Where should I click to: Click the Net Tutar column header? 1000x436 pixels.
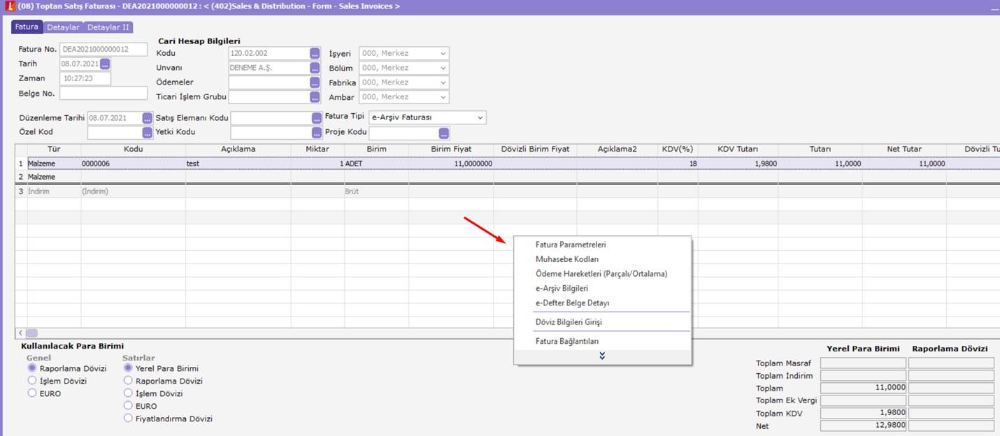(904, 149)
